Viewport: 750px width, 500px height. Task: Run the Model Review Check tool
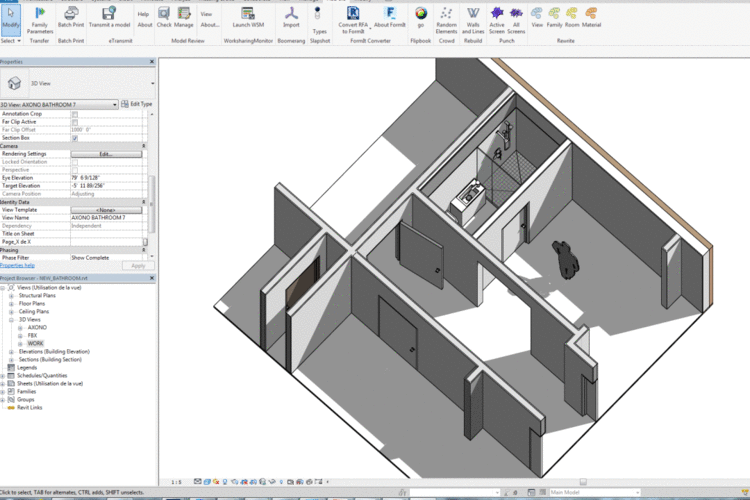(x=164, y=17)
